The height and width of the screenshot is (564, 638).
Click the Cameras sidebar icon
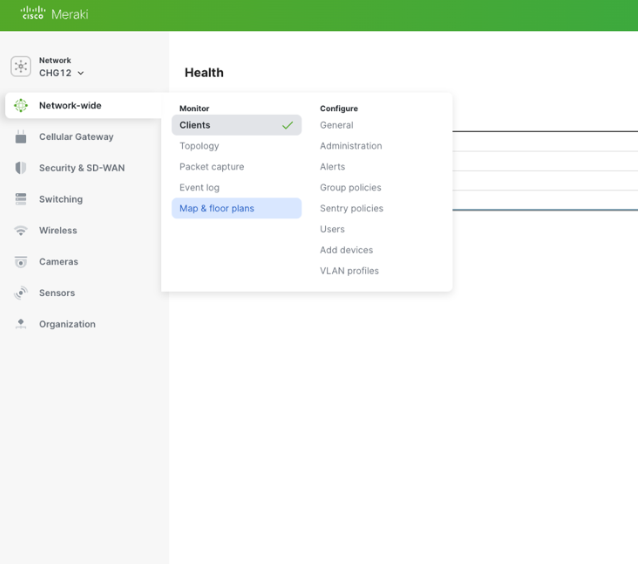pyautogui.click(x=21, y=262)
